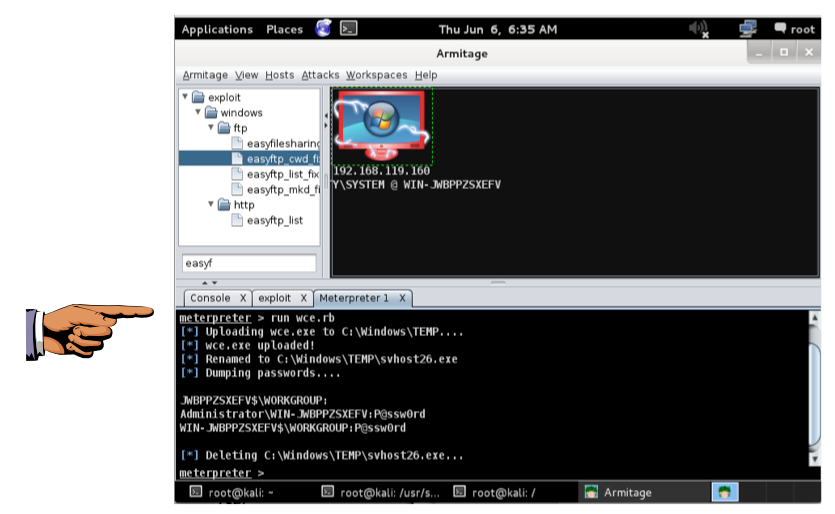Click the up arrow on pane splitter
This screenshot has height=514, width=835.
coord(204,283)
